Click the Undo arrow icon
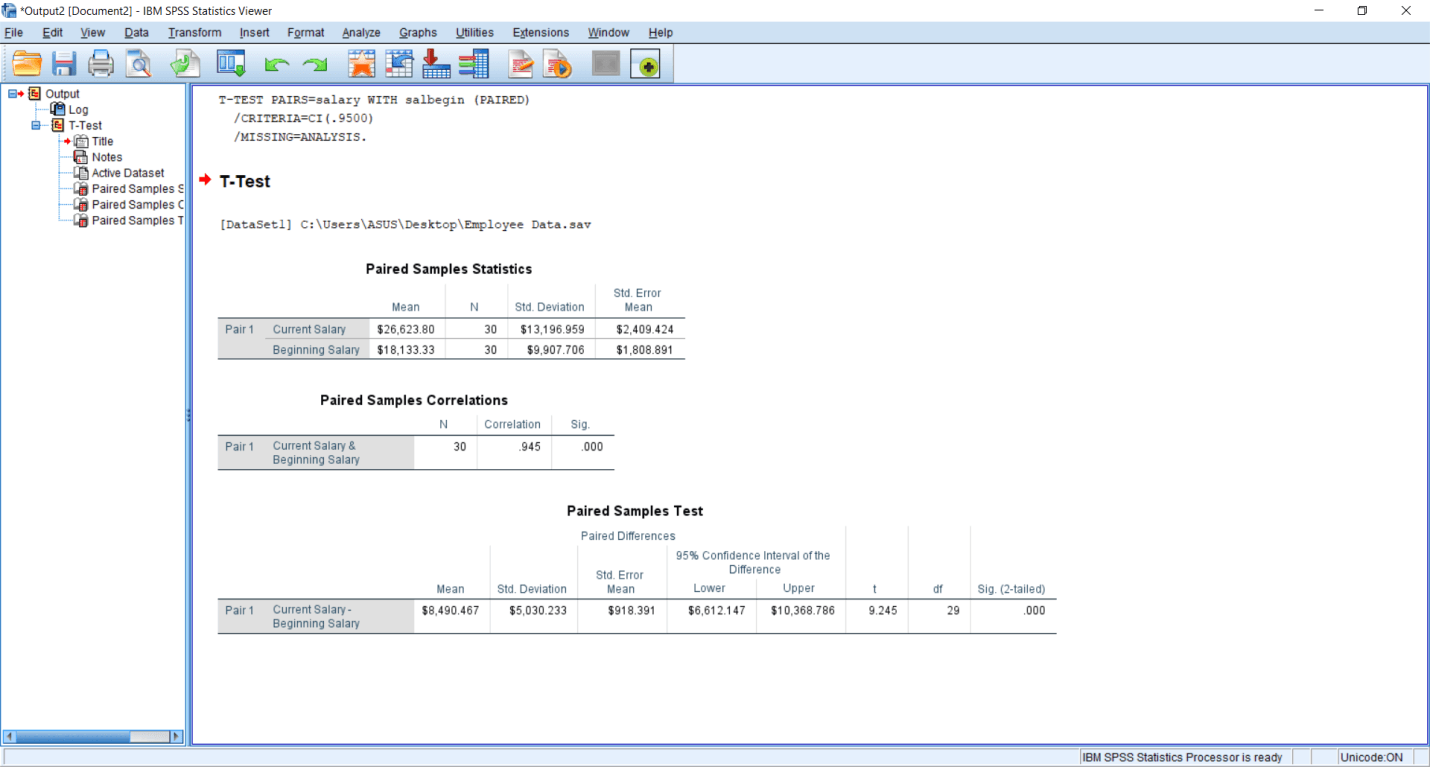Viewport: 1430px width, 767px height. tap(277, 65)
